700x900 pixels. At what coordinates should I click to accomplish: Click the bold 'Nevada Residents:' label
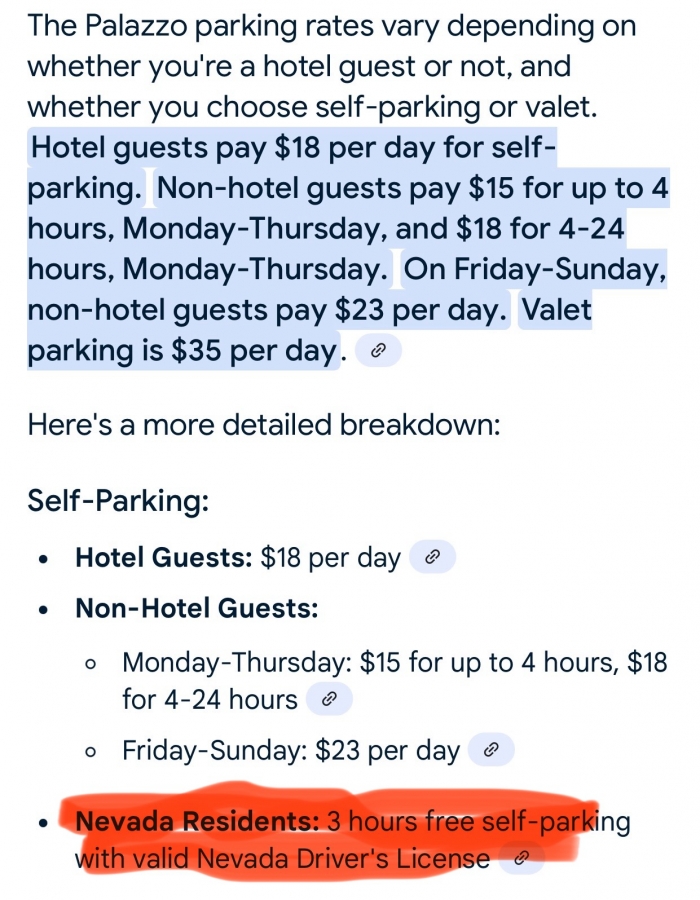(197, 821)
